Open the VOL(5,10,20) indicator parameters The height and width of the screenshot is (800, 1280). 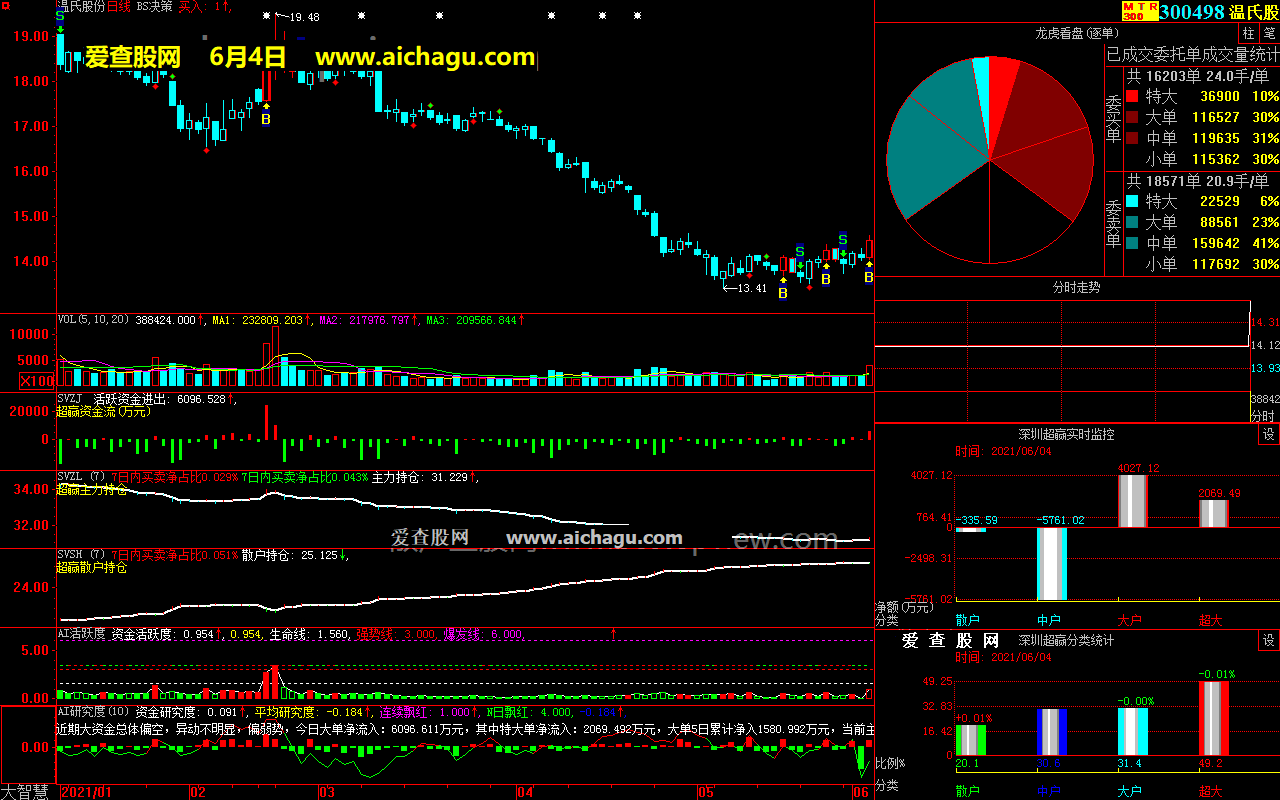[92, 320]
